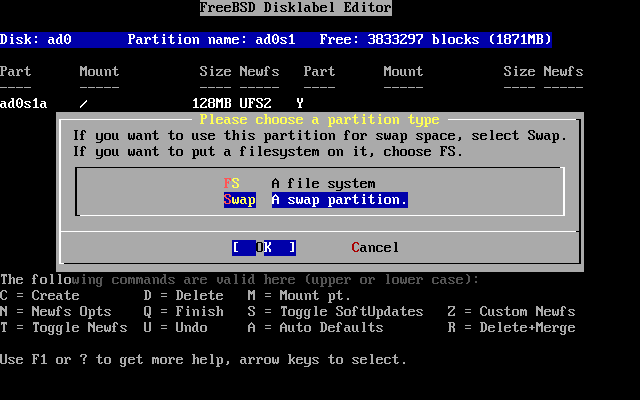The height and width of the screenshot is (400, 640).
Task: Click 'Partition name: ad0s1' text
Action: pyautogui.click(x=211, y=40)
